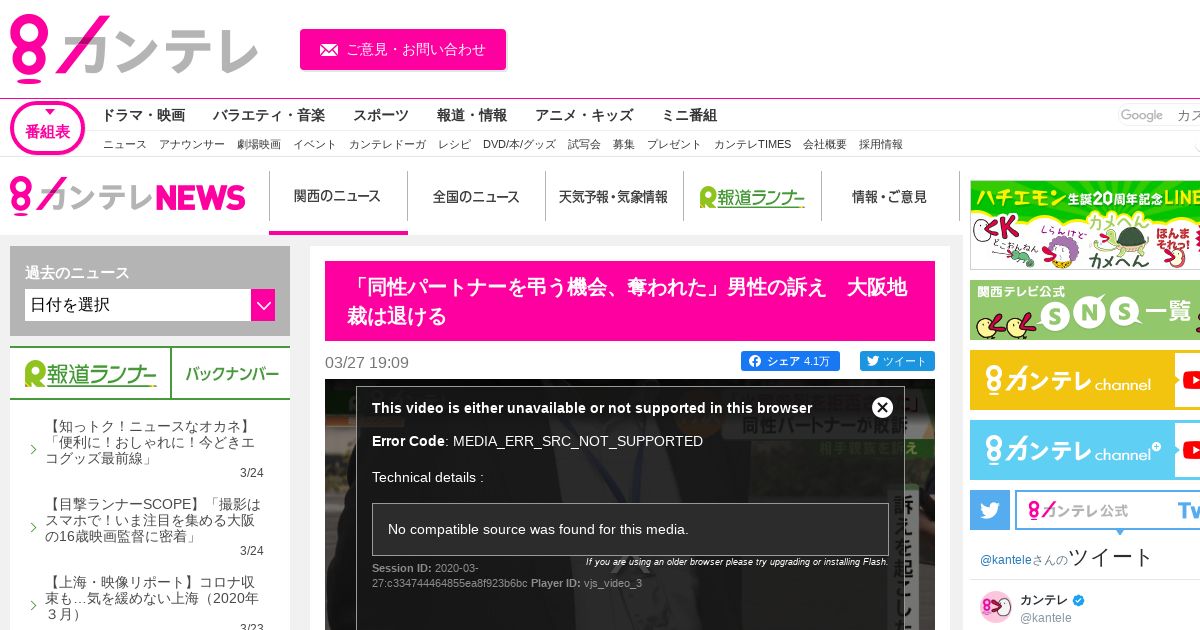Screen dimensions: 1200x630
Task: Go to the DVD/本/グッズ sub-link
Action: (x=519, y=144)
